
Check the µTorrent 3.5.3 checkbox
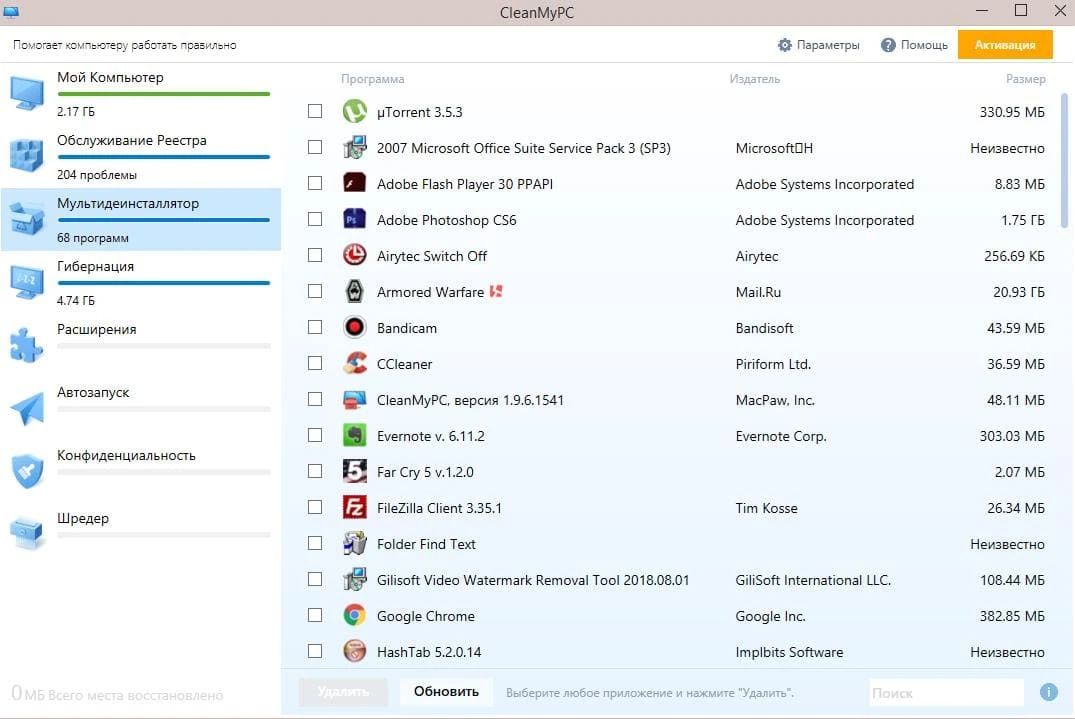[315, 111]
